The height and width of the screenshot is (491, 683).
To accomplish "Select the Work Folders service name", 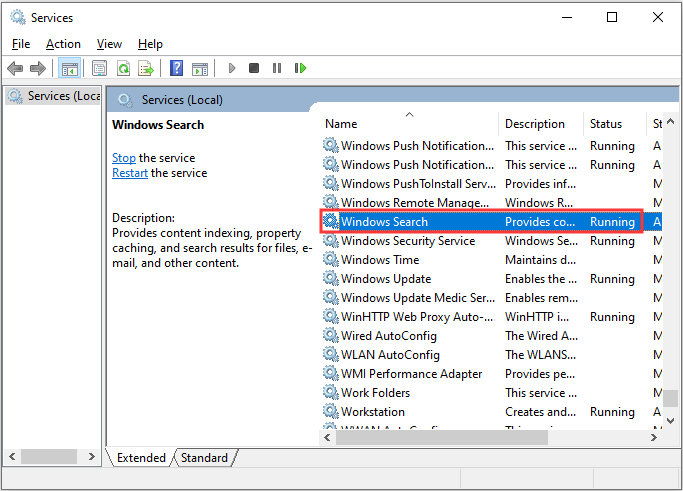I will [375, 393].
